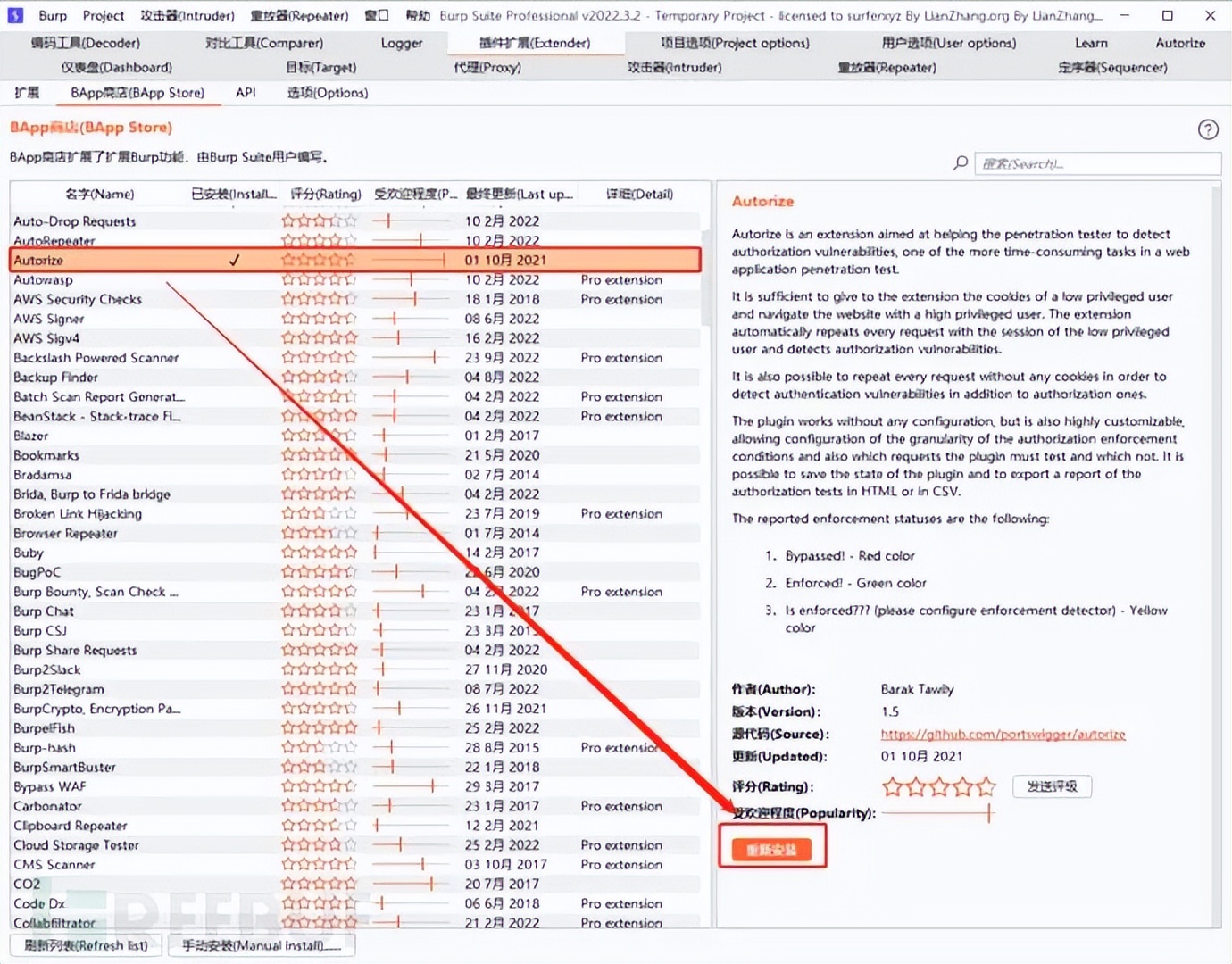1232x964 pixels.
Task: Rate Autorize three stars in details panel
Action: click(938, 786)
